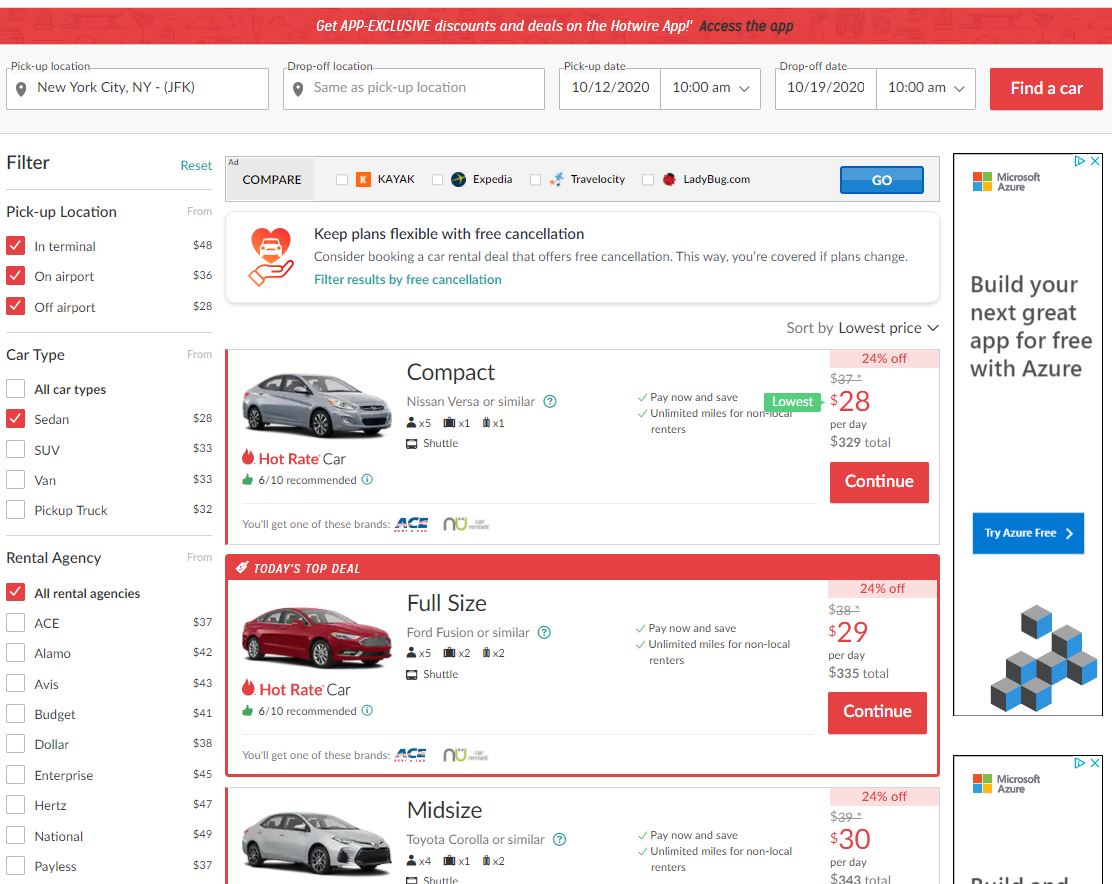Continue with the Compact car
The image size is (1112, 884).
tap(879, 482)
